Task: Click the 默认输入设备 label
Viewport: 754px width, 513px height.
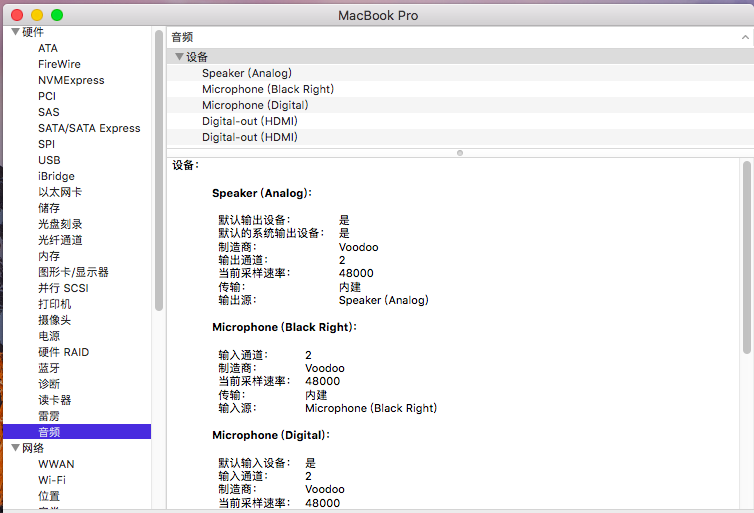Action: pos(254,463)
